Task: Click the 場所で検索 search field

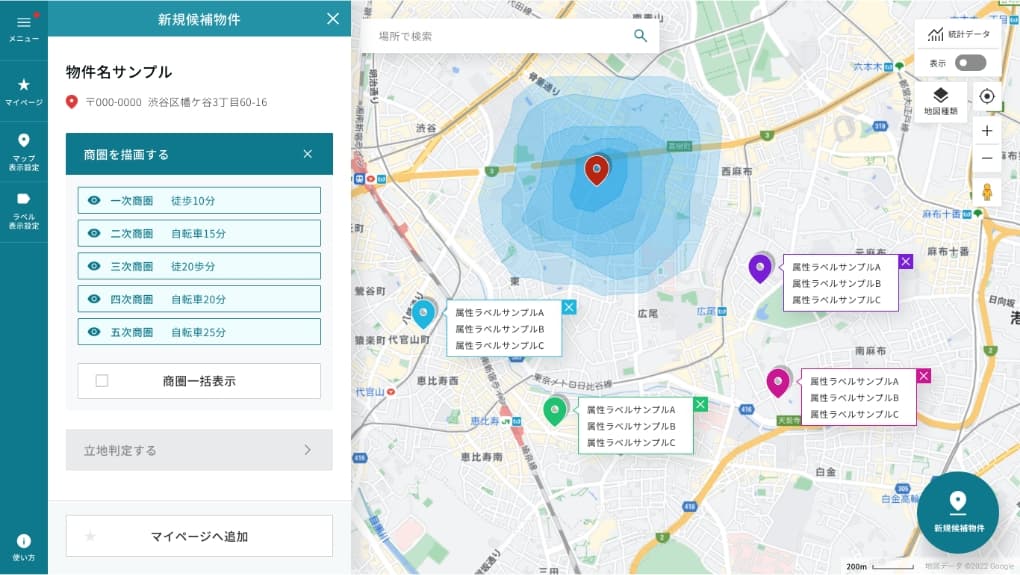Action: (x=500, y=36)
